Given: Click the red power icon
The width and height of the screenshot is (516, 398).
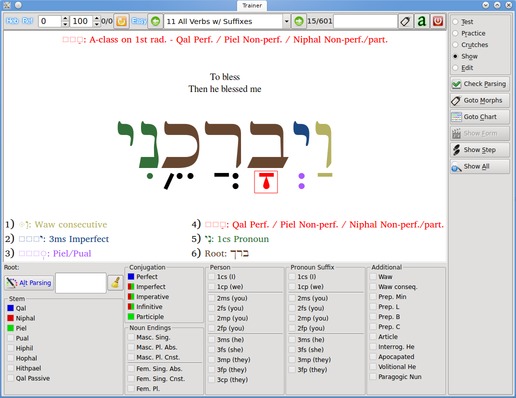Looking at the screenshot, I should pos(438,21).
